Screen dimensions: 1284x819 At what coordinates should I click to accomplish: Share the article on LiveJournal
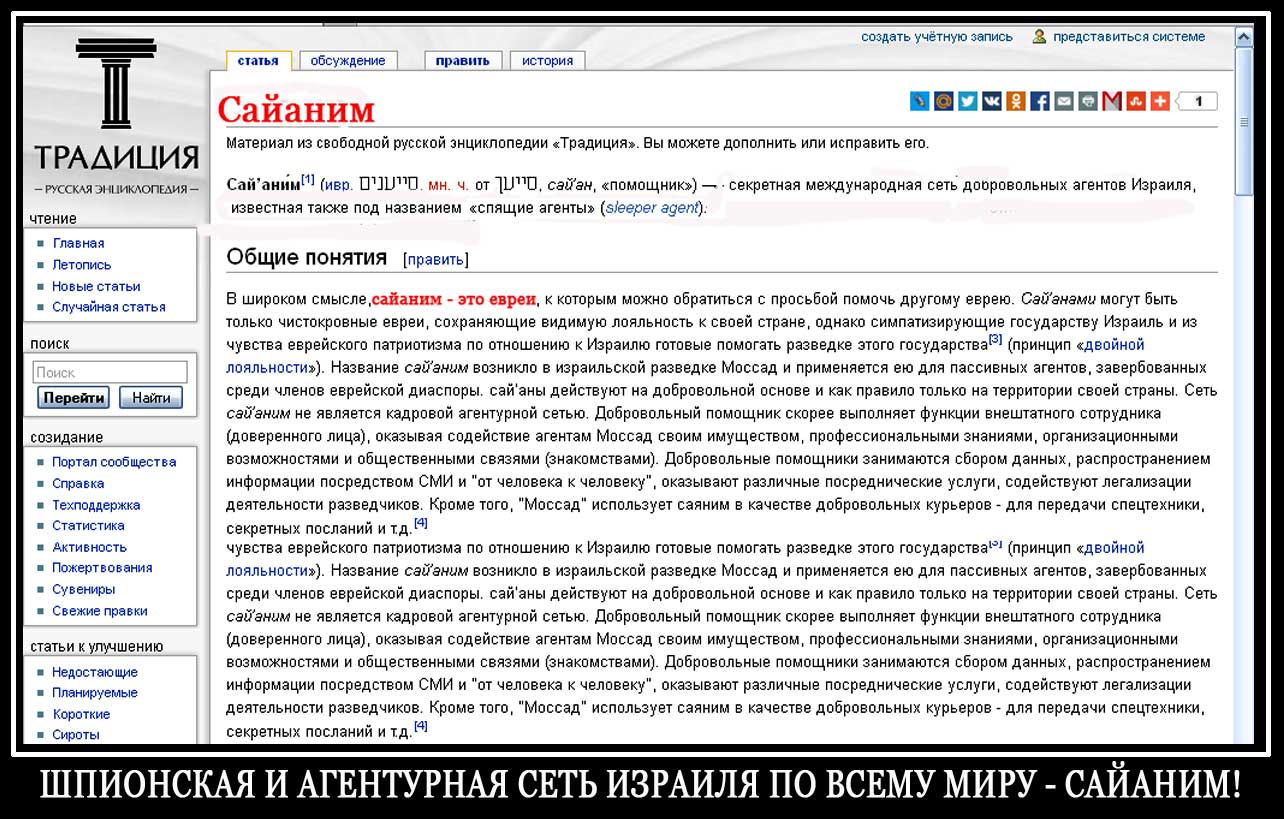(919, 101)
